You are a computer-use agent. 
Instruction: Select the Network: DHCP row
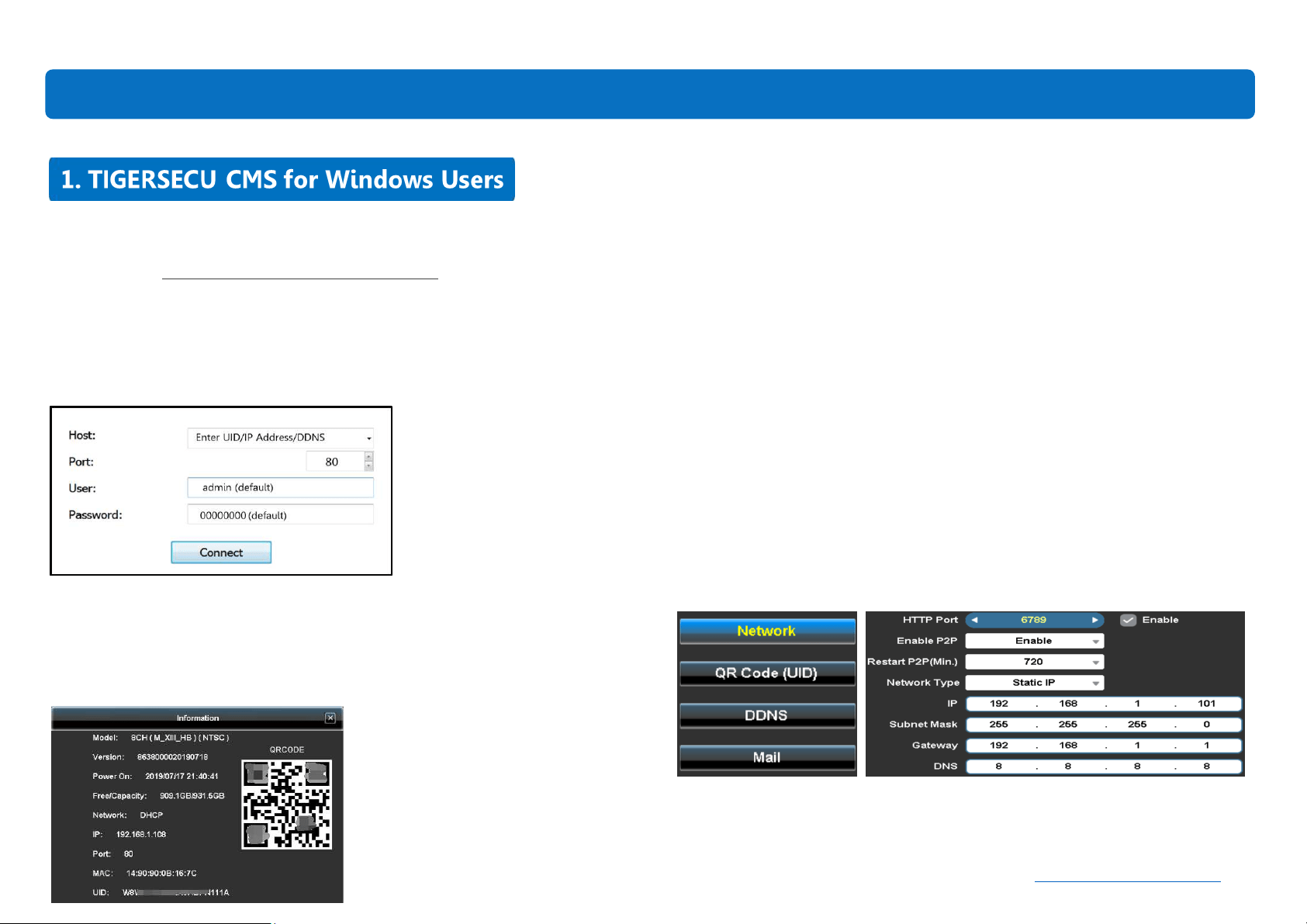pos(128,815)
